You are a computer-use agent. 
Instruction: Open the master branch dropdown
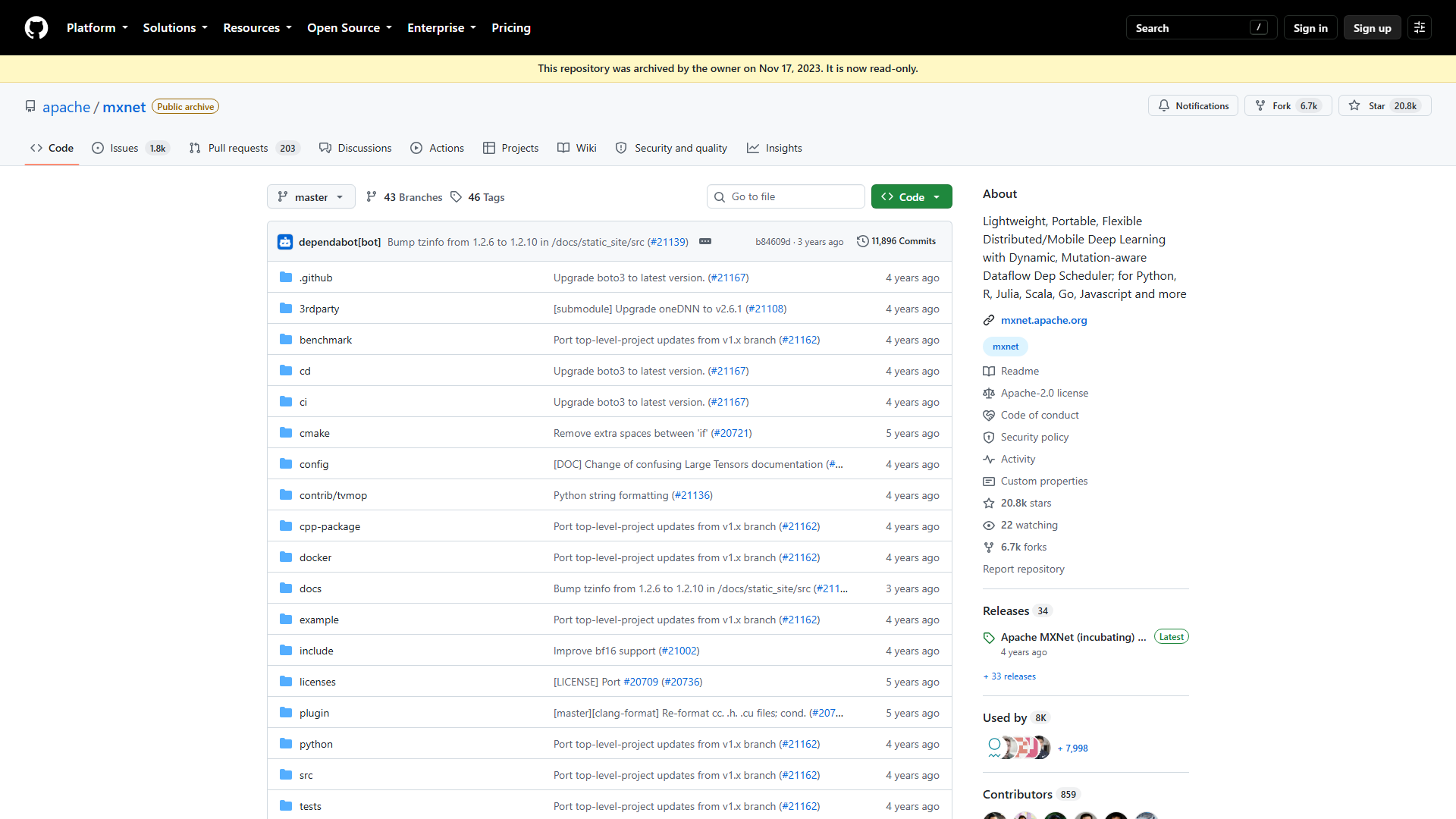[311, 197]
